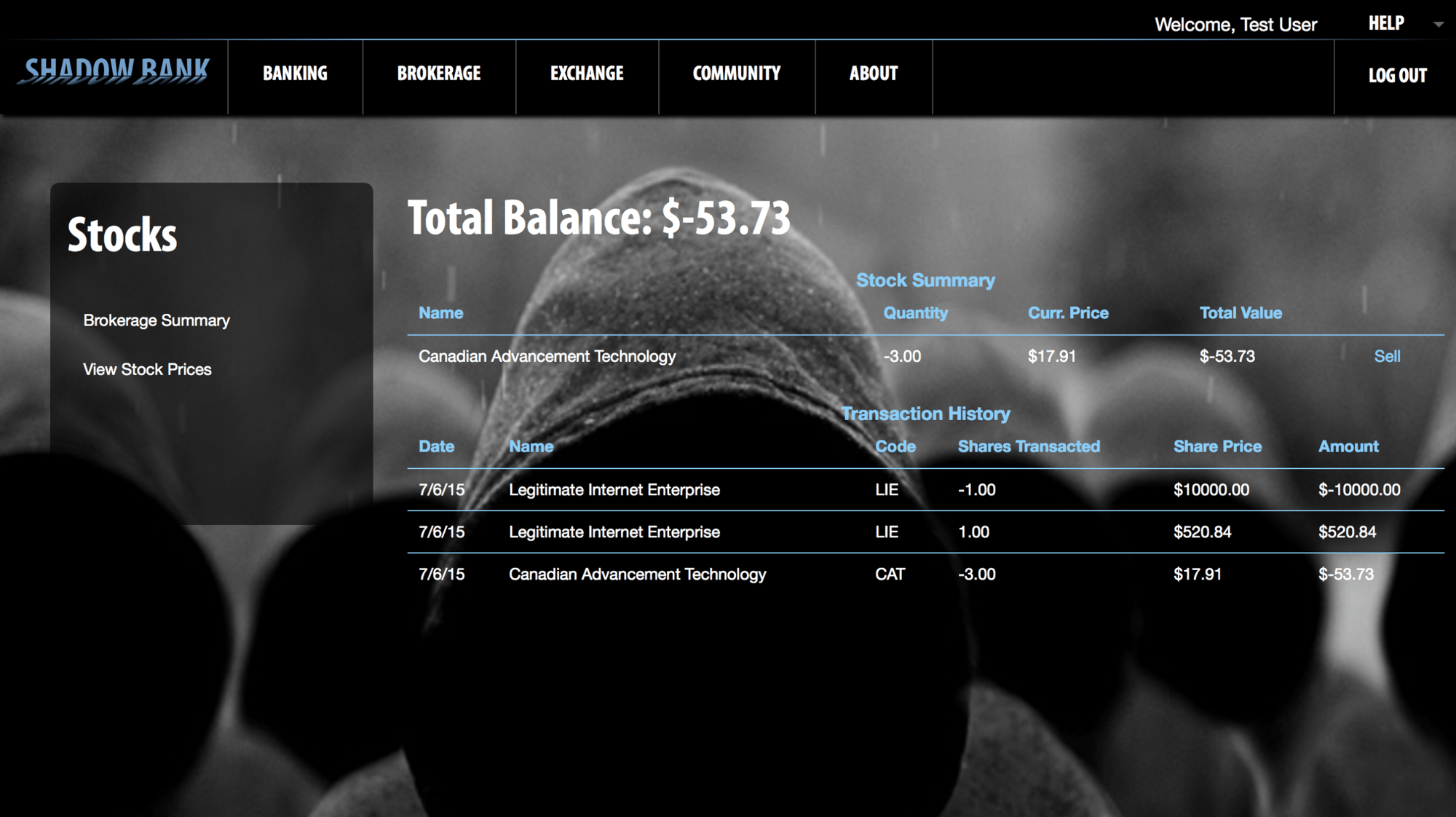
Task: Sell Canadian Advancement Technology shares
Action: point(1387,356)
